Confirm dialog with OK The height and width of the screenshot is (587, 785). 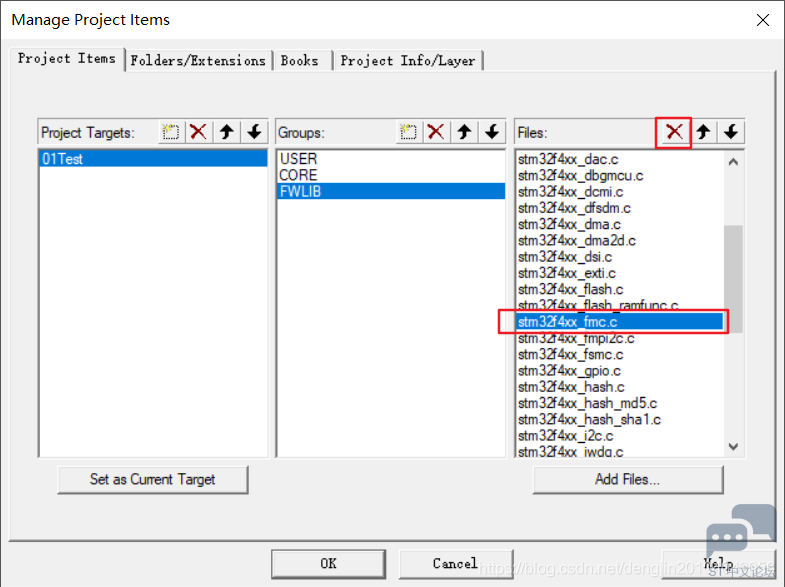328,563
